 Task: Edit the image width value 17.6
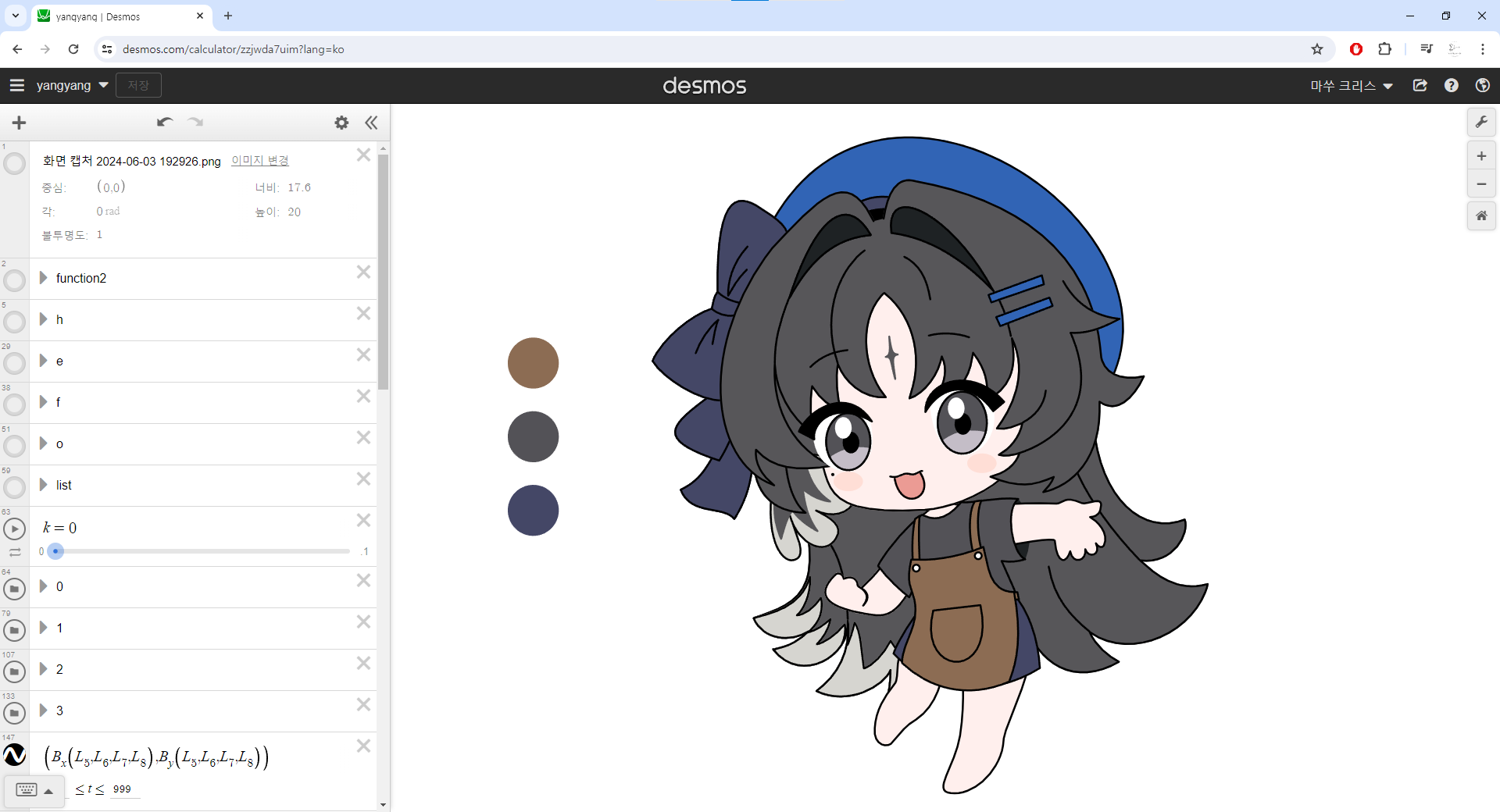coord(299,187)
